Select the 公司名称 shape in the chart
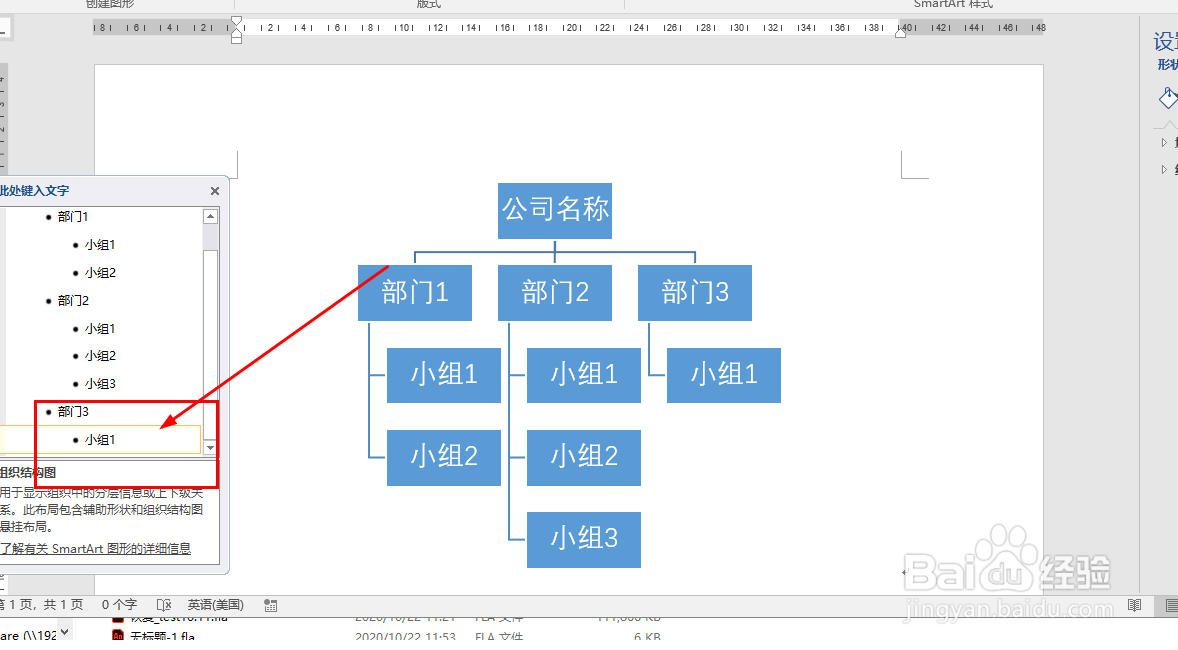The image size is (1178, 650). (554, 210)
